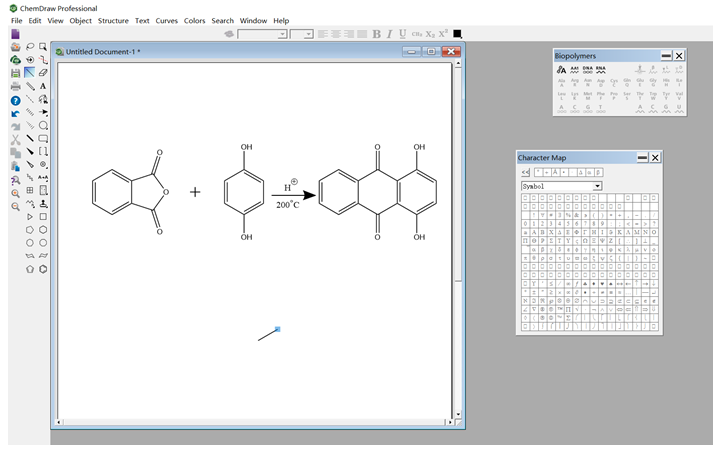Click the phthalic anhydride structure
Screen dimensions: 716x449
(x=130, y=192)
